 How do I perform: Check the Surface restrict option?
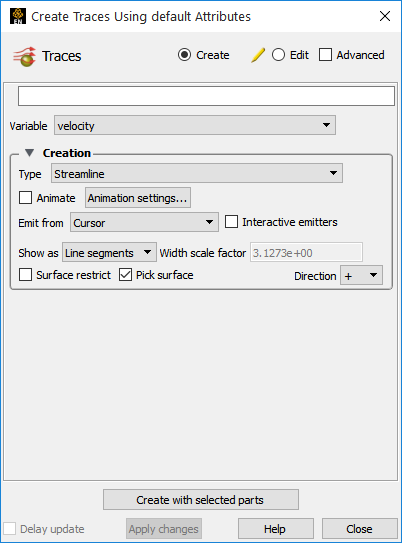tap(25, 275)
